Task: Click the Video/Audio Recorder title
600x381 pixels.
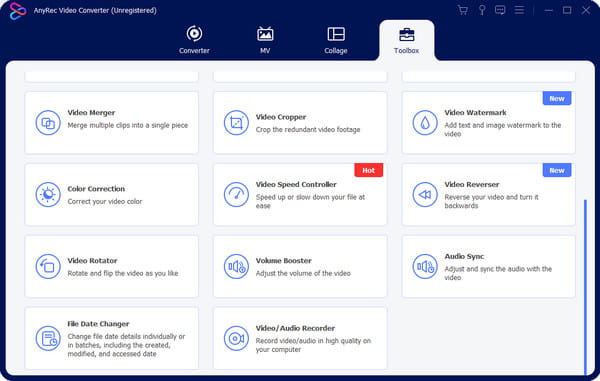Action: (295, 328)
